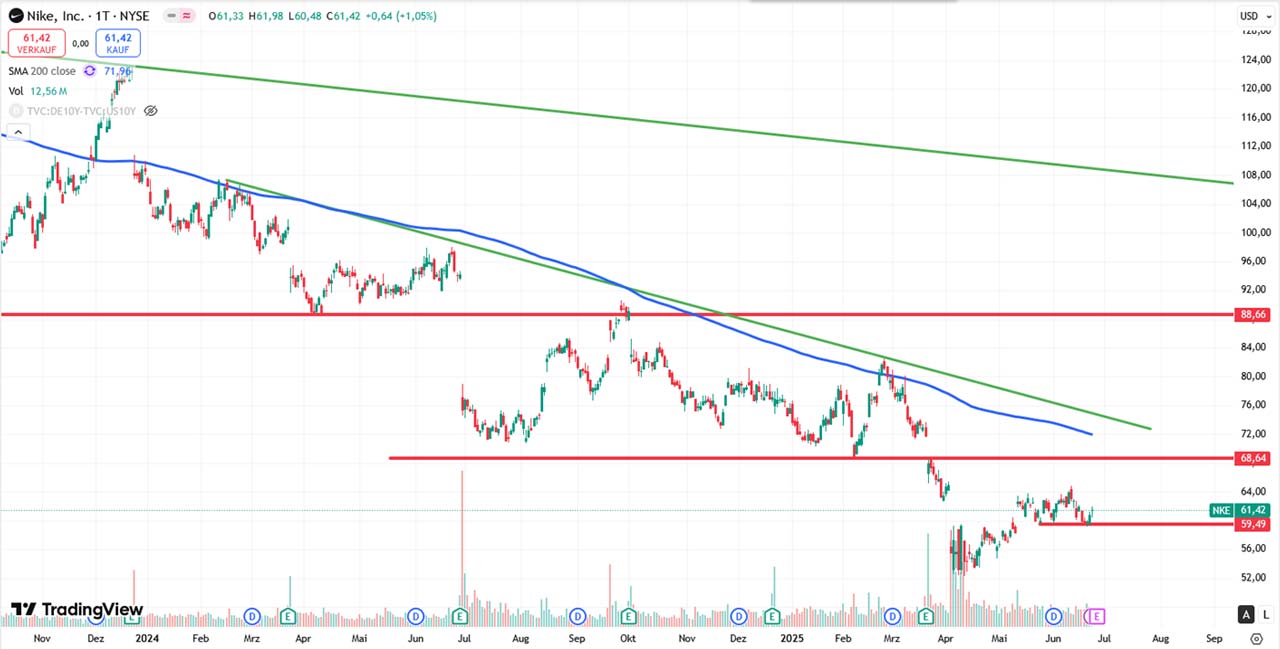1280x649 pixels.
Task: Toggle auto scale with the A button
Action: (1246, 614)
